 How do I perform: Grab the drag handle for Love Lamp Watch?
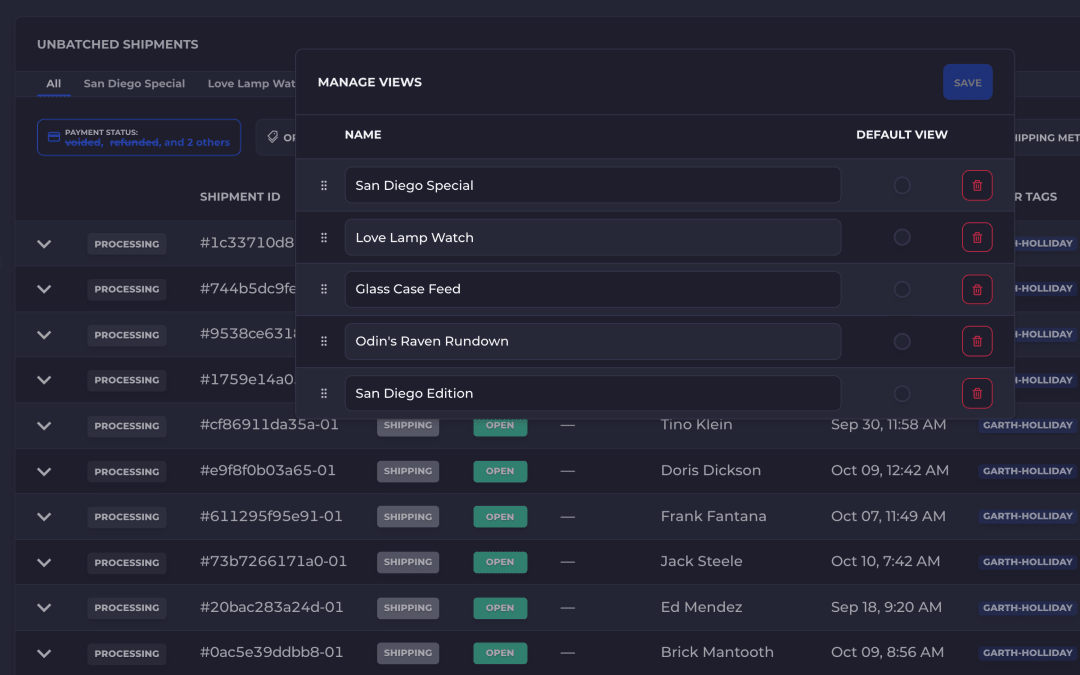click(x=324, y=238)
